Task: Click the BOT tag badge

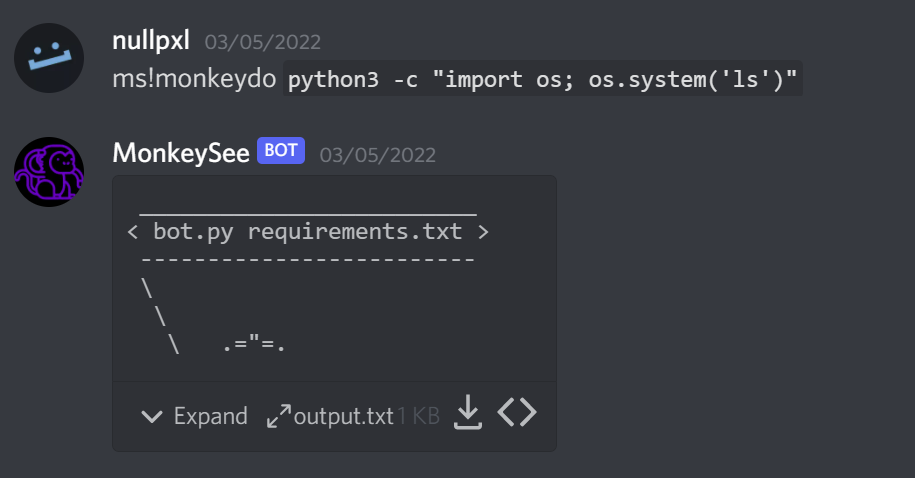Action: coord(281,151)
